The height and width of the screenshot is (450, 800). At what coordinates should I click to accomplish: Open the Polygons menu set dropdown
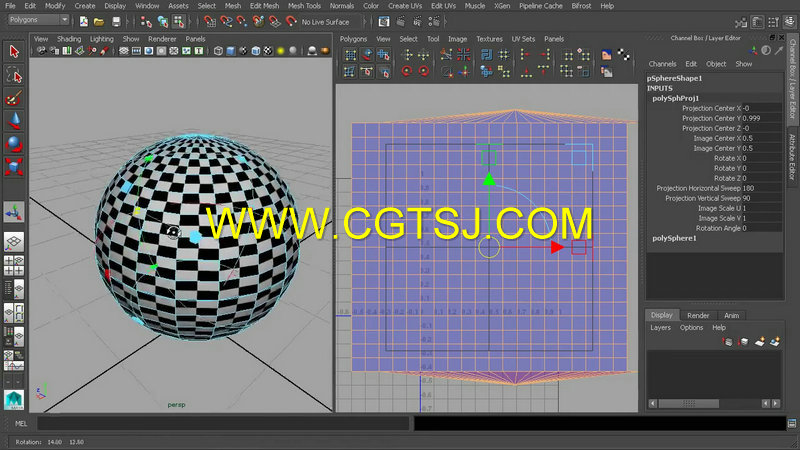[39, 20]
